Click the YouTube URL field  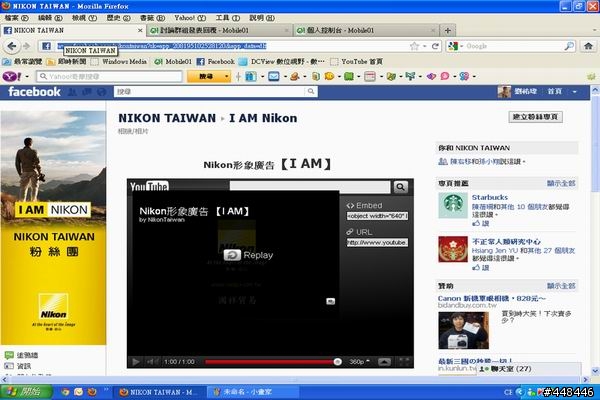(x=377, y=243)
